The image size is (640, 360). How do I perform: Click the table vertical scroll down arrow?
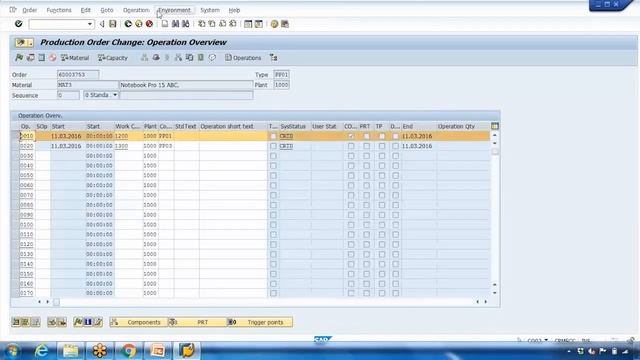(x=495, y=293)
